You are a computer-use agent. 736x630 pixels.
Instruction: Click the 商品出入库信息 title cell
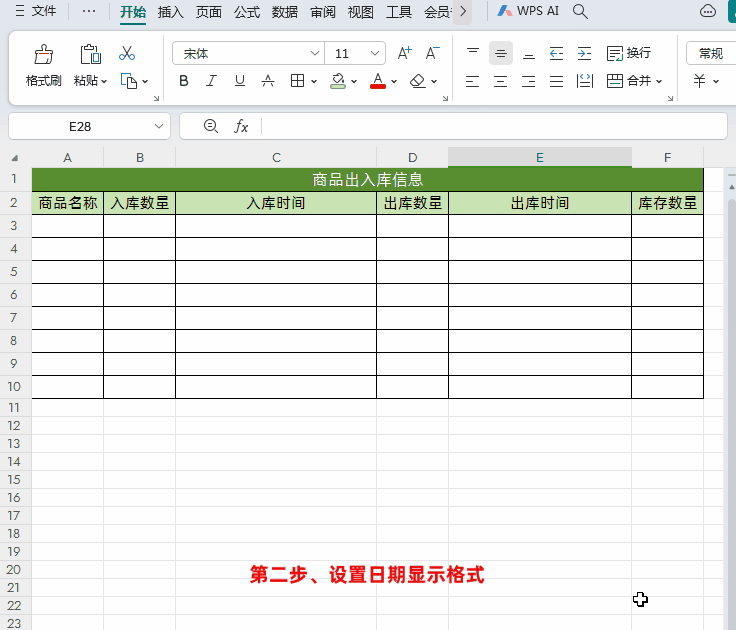(368, 179)
